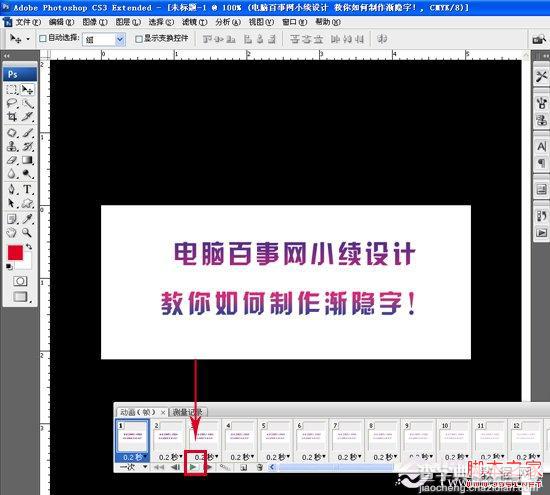Open the foreground red color swatch
This screenshot has width=550, height=495.
pos(15,253)
